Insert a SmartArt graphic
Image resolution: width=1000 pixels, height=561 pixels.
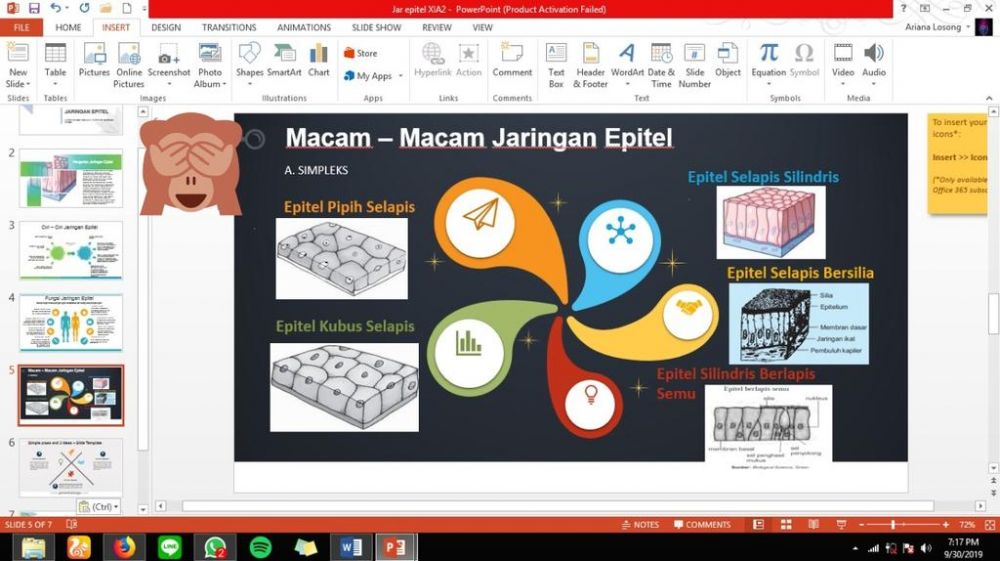(284, 61)
